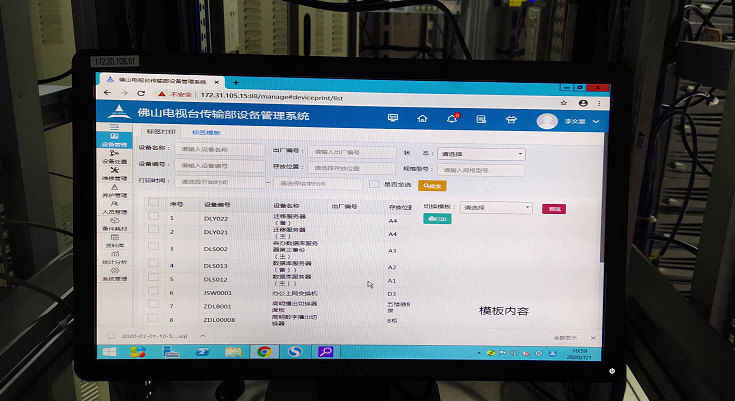Expand the user account menu arrow
This screenshot has width=735, height=401.
click(596, 121)
